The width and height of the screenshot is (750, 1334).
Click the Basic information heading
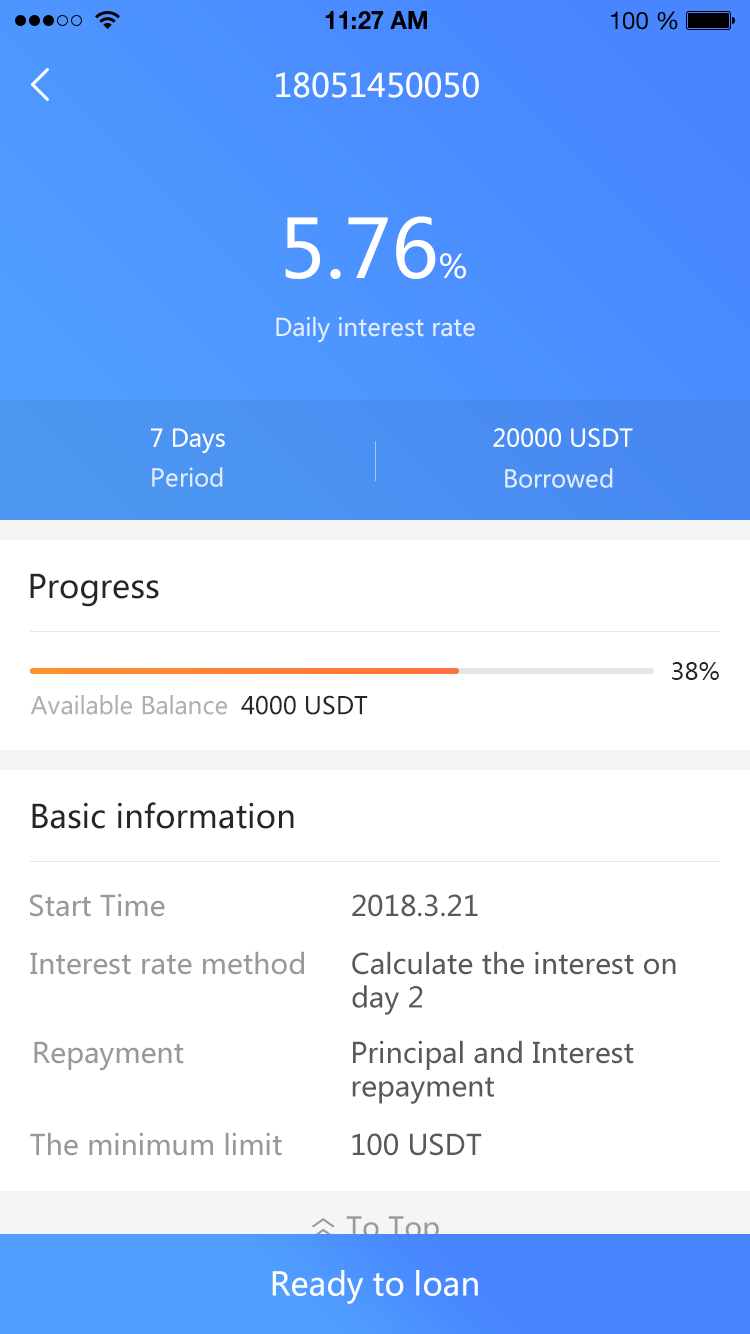tap(163, 816)
